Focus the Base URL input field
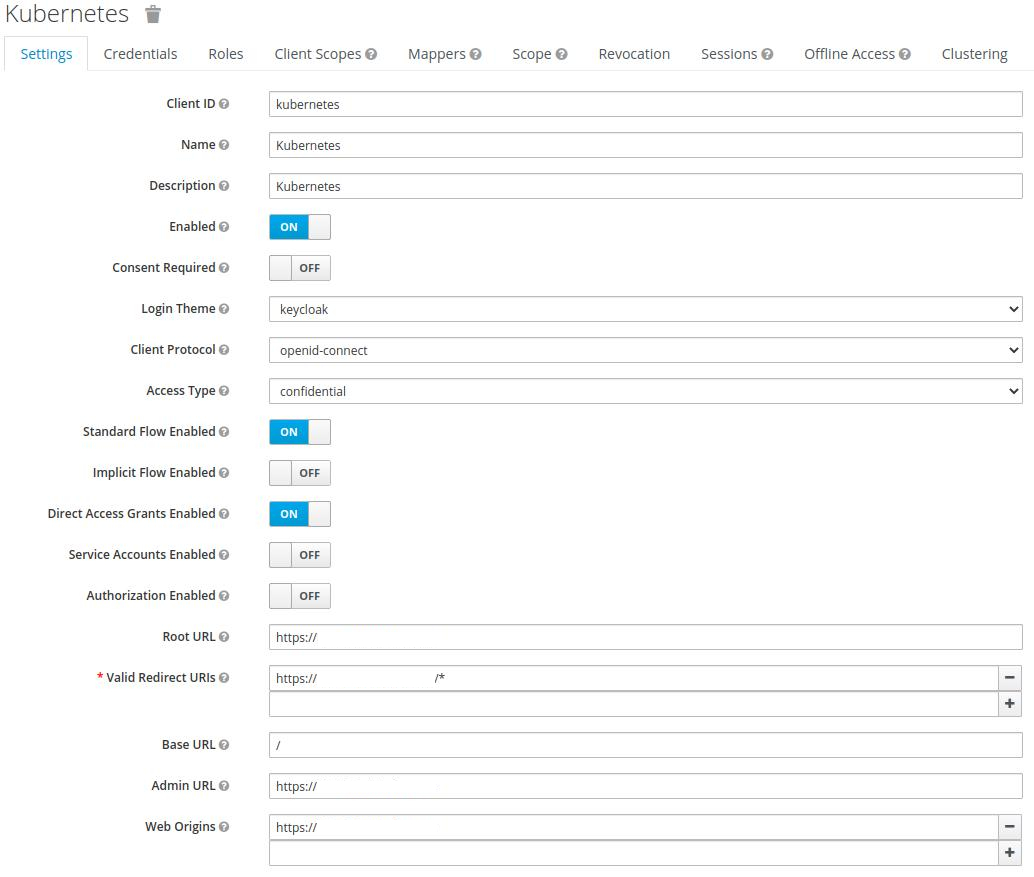The width and height of the screenshot is (1034, 877). tap(646, 745)
